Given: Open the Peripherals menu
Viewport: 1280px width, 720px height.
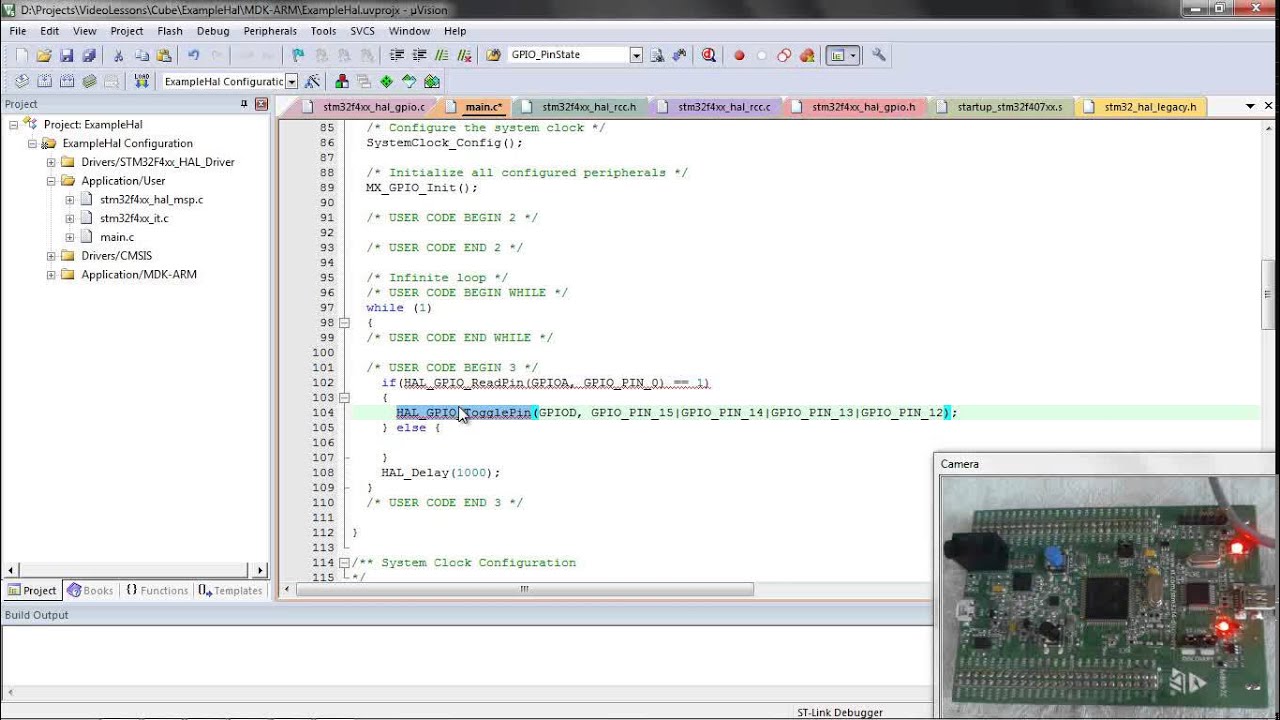Looking at the screenshot, I should tap(270, 31).
